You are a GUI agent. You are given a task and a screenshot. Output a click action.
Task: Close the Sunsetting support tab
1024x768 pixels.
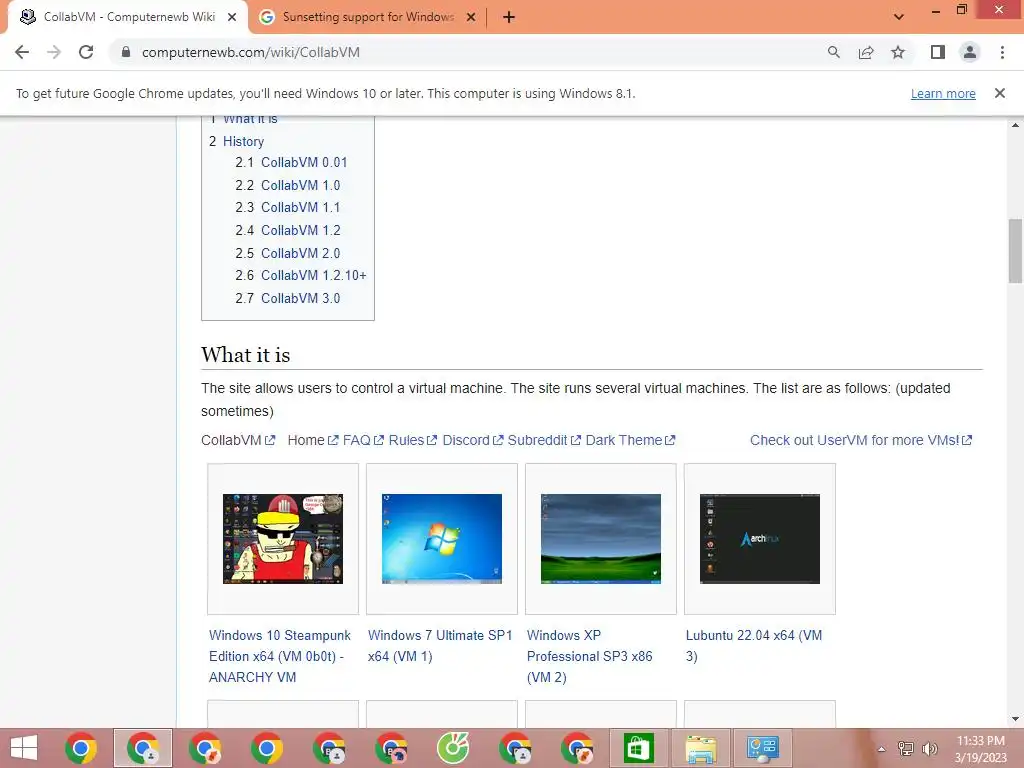tap(471, 18)
